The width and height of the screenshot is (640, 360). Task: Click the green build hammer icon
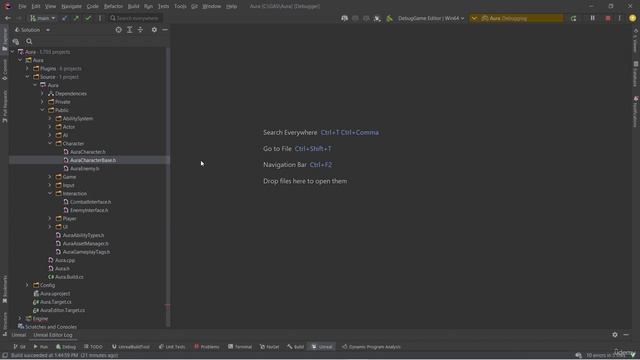pos(389,18)
